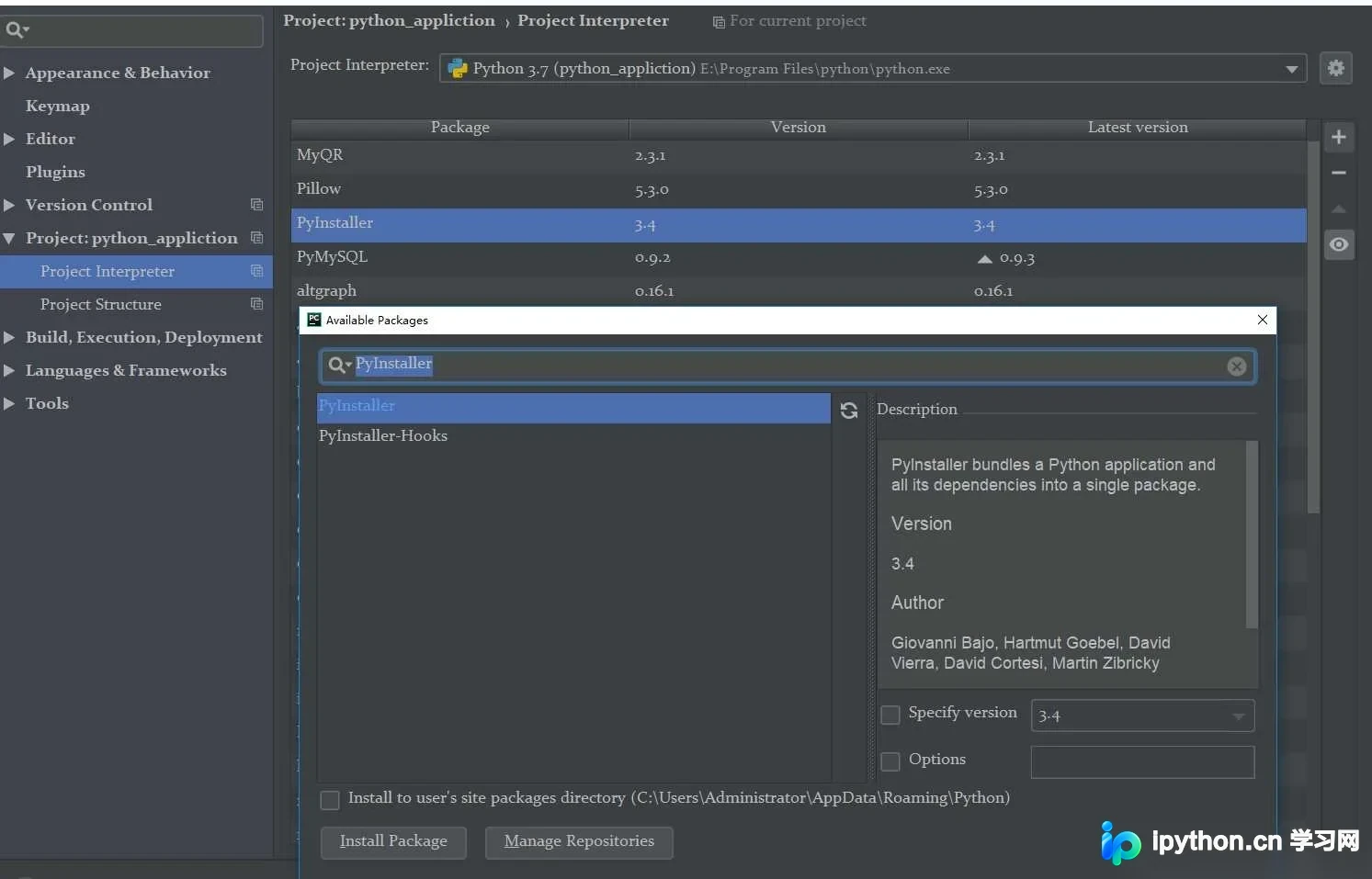Click the Manage Repositories button
Viewport: 1372px width, 879px height.
[x=579, y=842]
